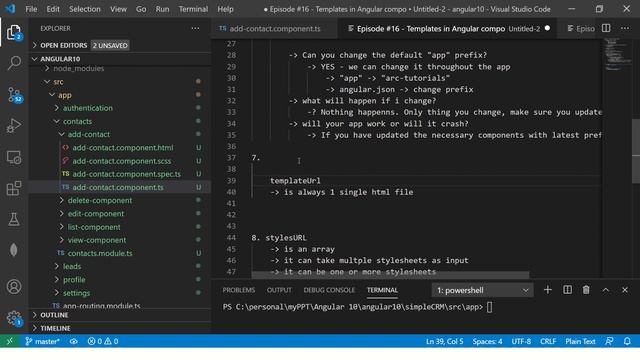Switch to the Debug Console tab
Viewport: 640px width, 360px height.
tap(329, 290)
